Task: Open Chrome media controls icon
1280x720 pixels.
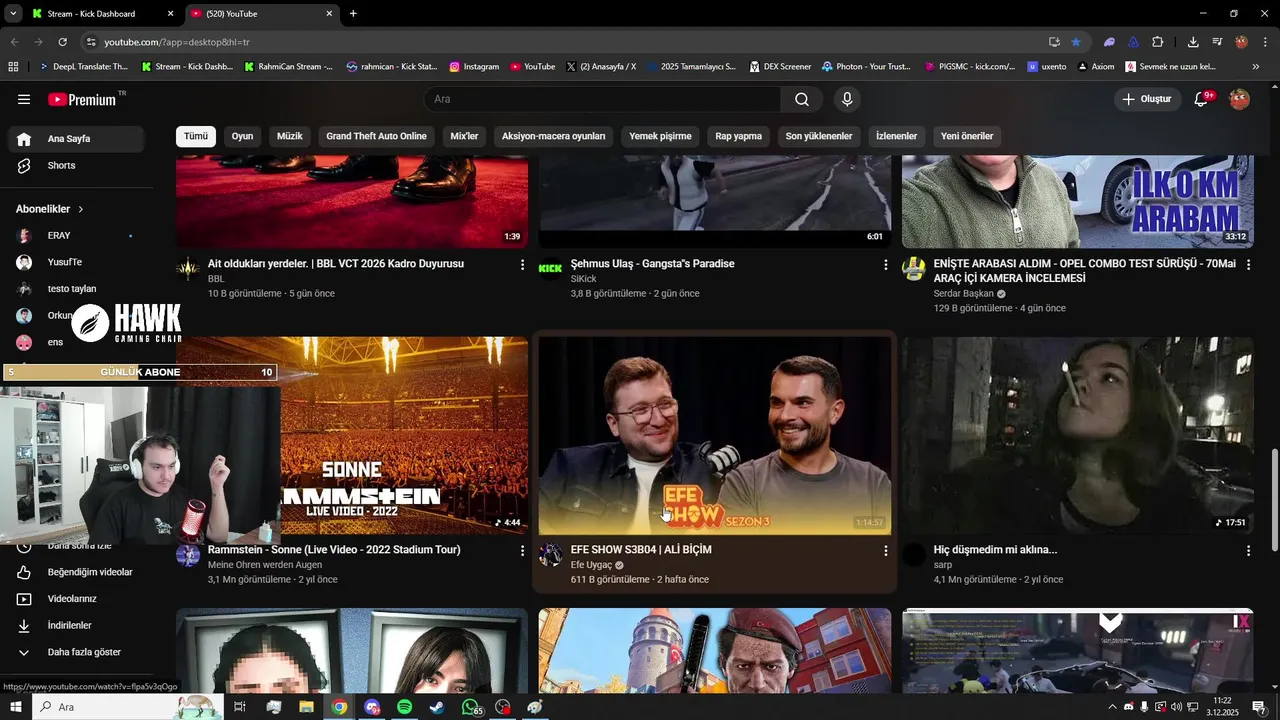Action: coord(1217,42)
